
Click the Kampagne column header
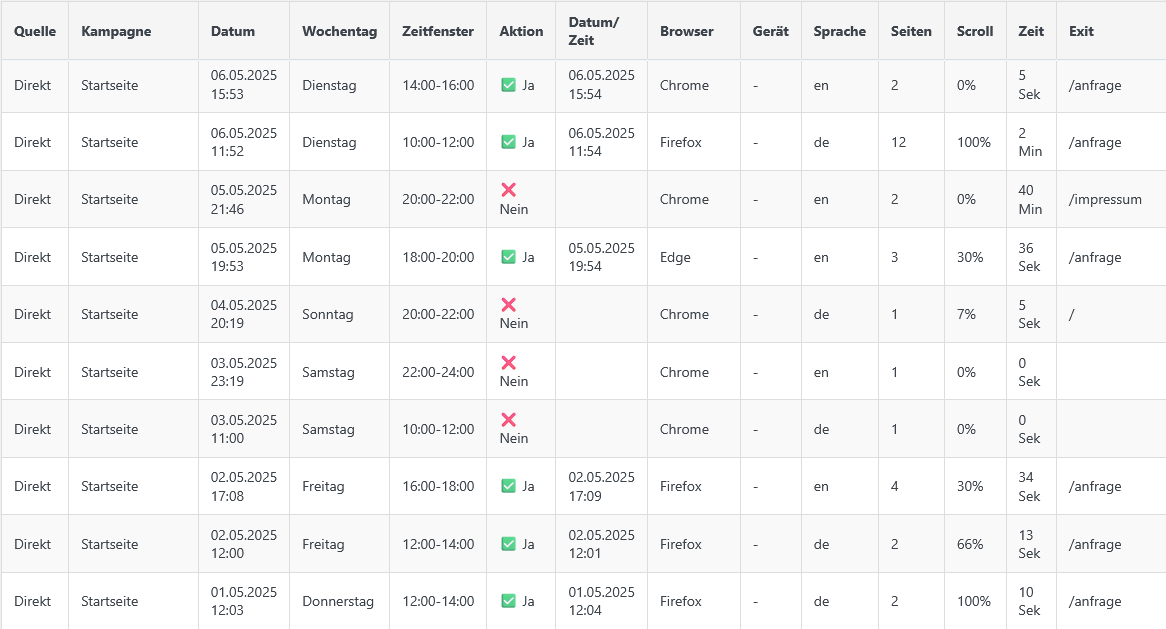click(116, 31)
